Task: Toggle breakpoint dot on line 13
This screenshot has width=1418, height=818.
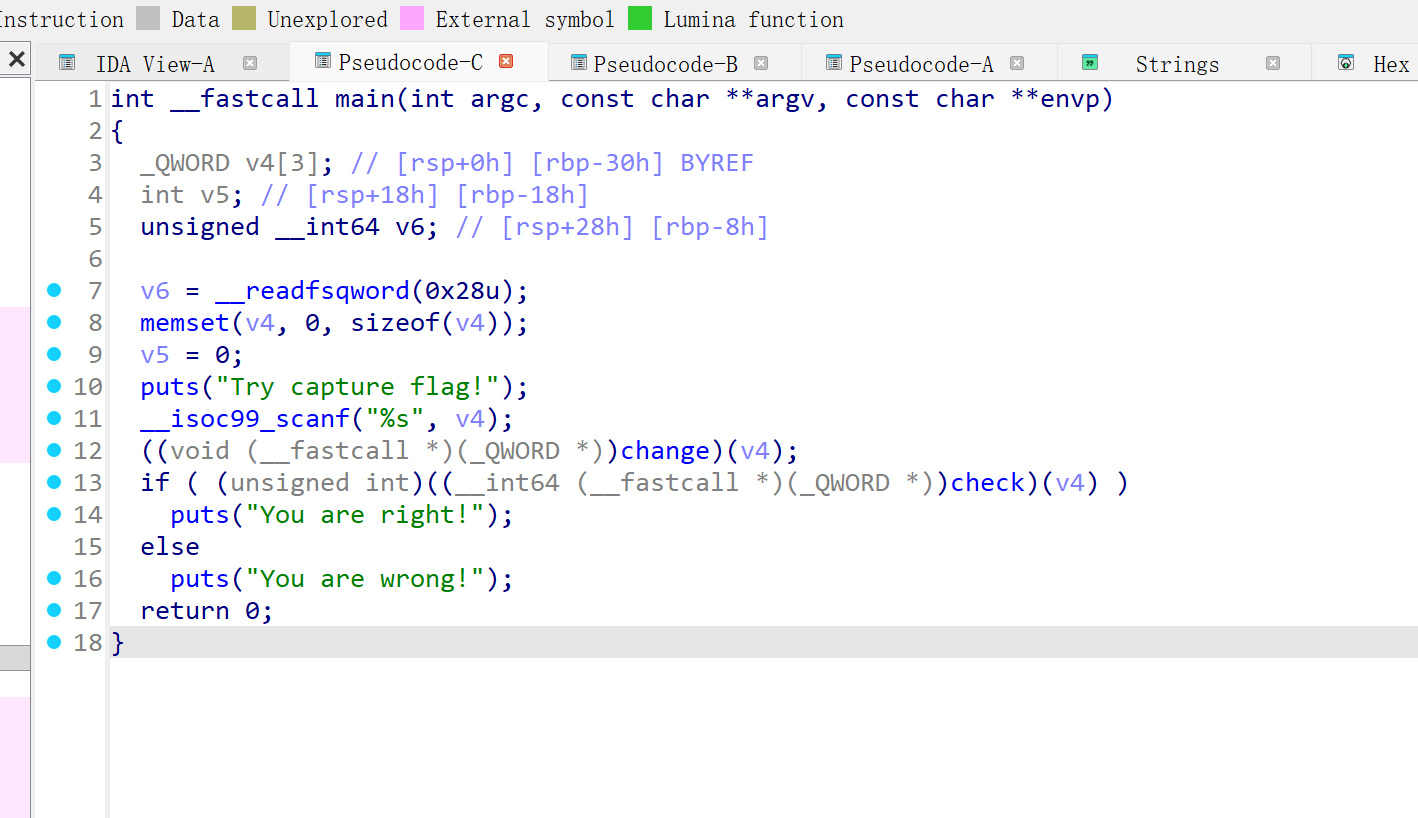Action: coord(54,482)
